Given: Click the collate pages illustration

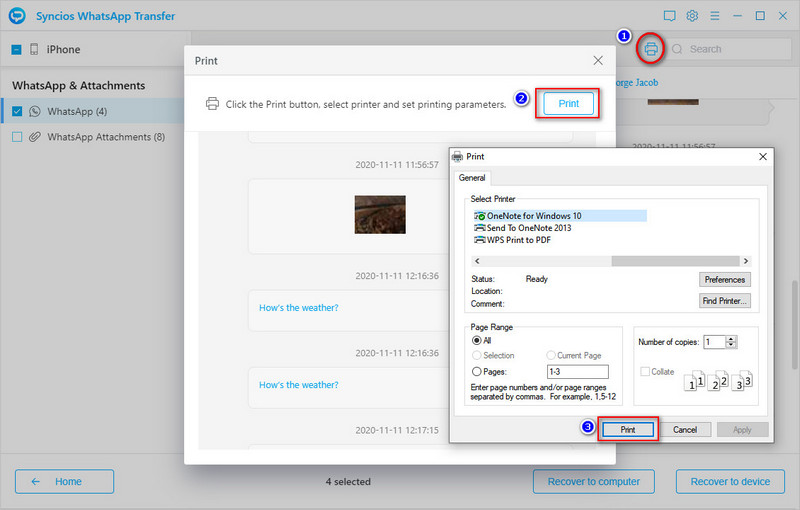Looking at the screenshot, I should (717, 380).
